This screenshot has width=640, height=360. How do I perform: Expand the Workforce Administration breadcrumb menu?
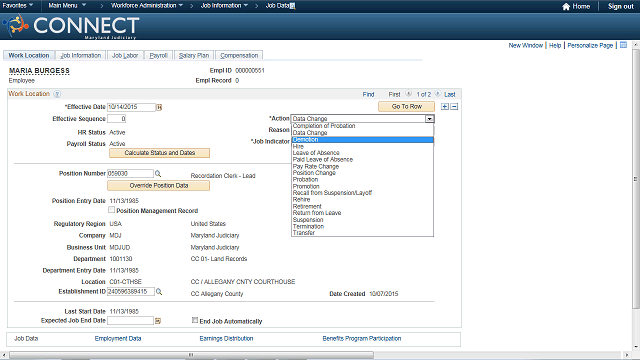(x=147, y=6)
